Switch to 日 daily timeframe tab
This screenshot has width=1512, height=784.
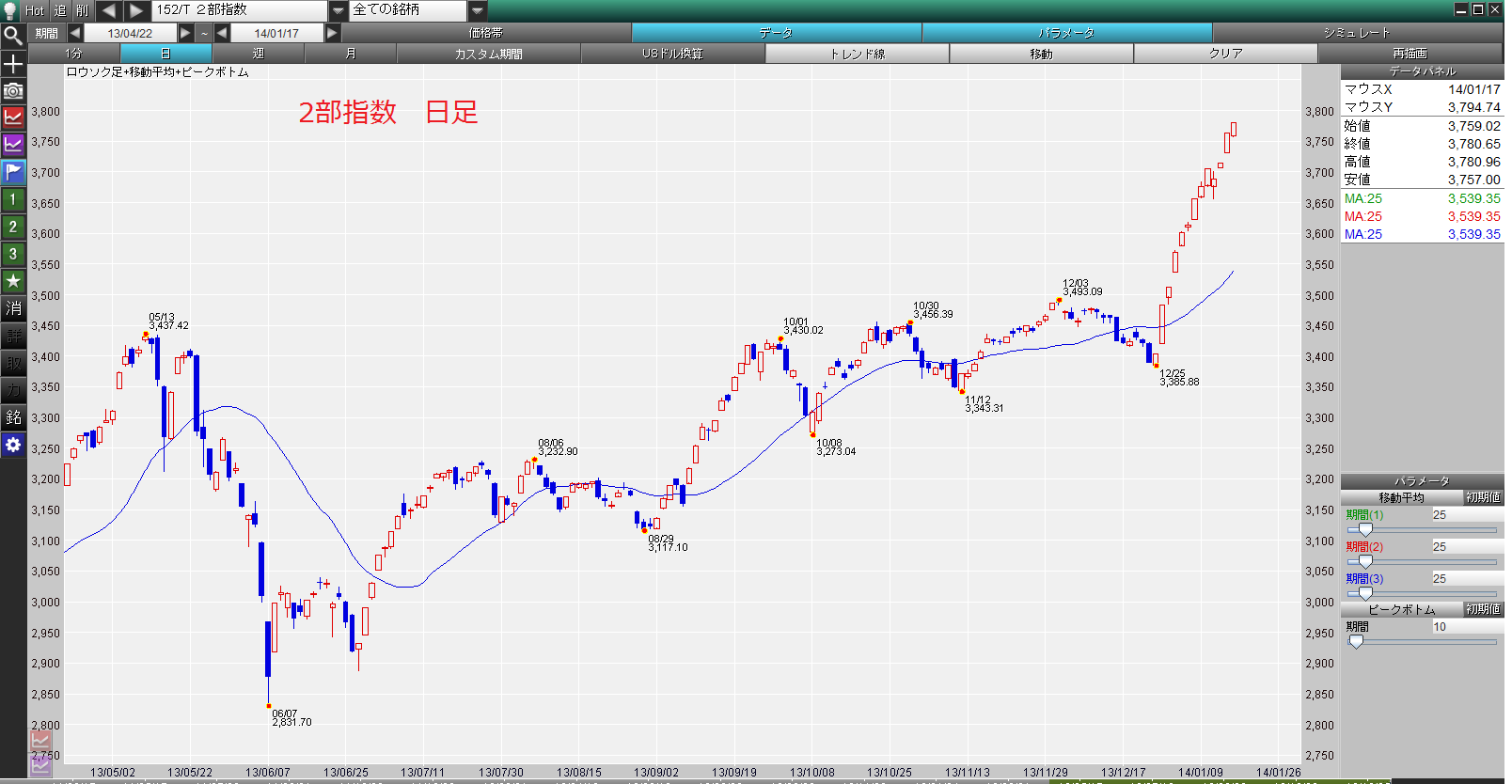click(165, 54)
